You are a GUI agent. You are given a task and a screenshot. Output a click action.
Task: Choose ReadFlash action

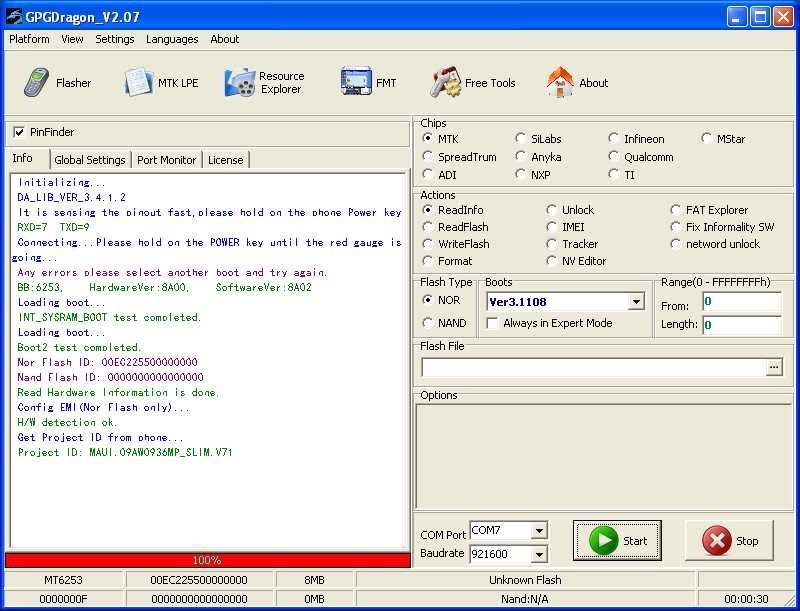[428, 226]
